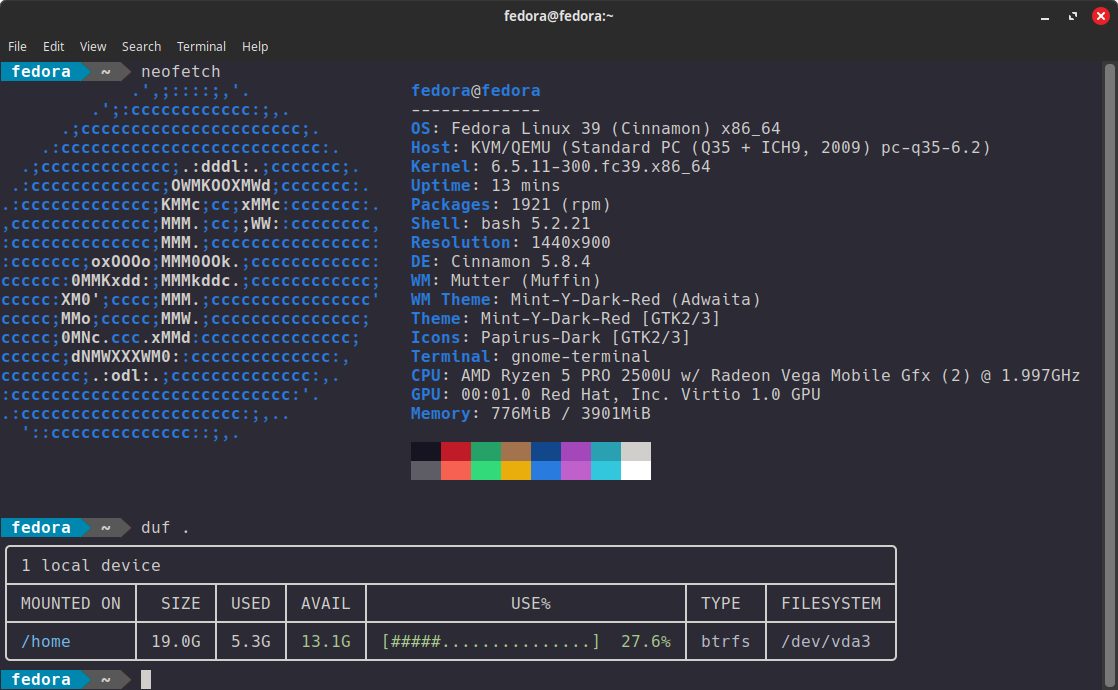
Task: Click the "duf ." command text
Action: (165, 527)
